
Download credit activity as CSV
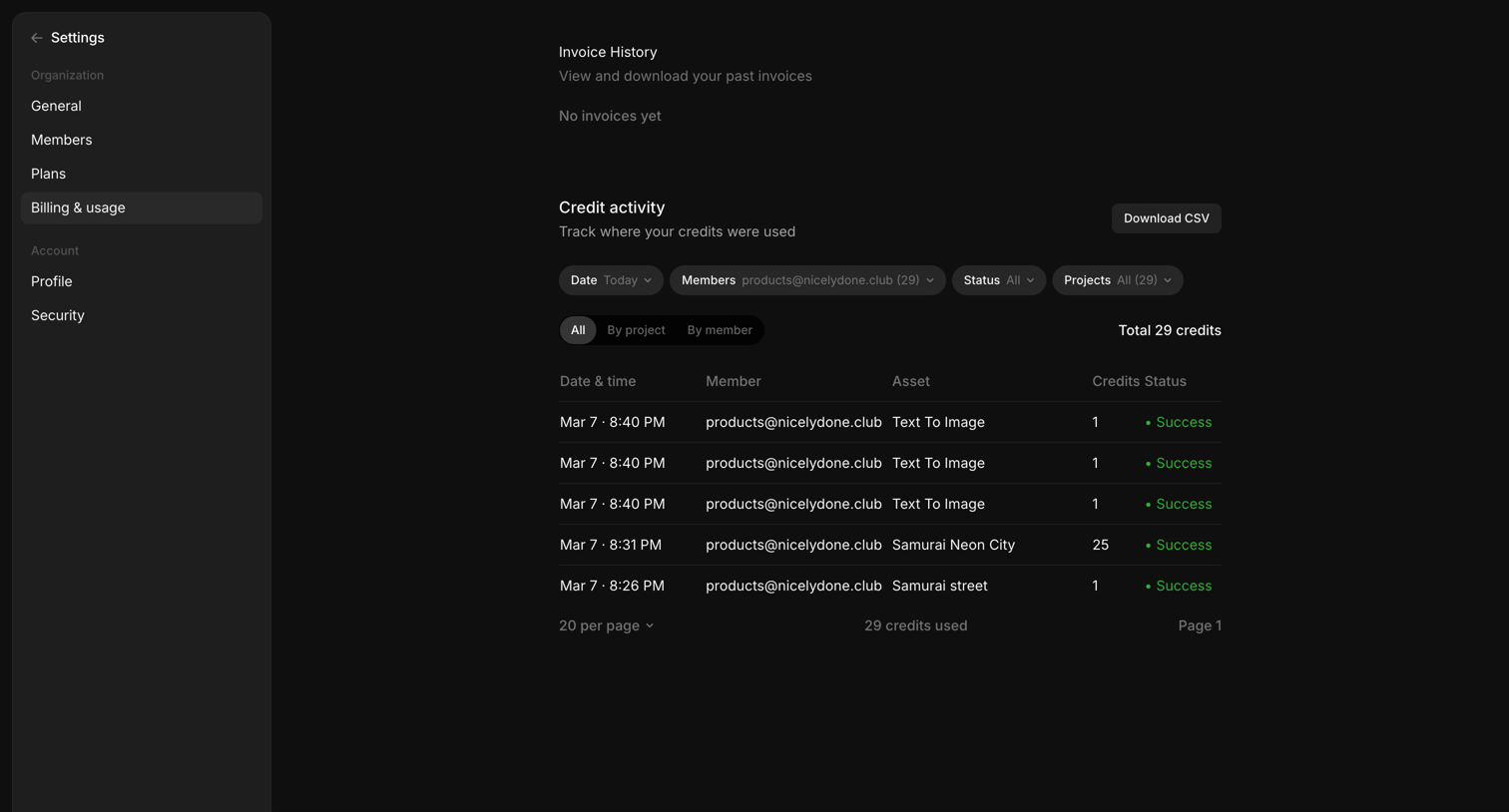(x=1166, y=218)
